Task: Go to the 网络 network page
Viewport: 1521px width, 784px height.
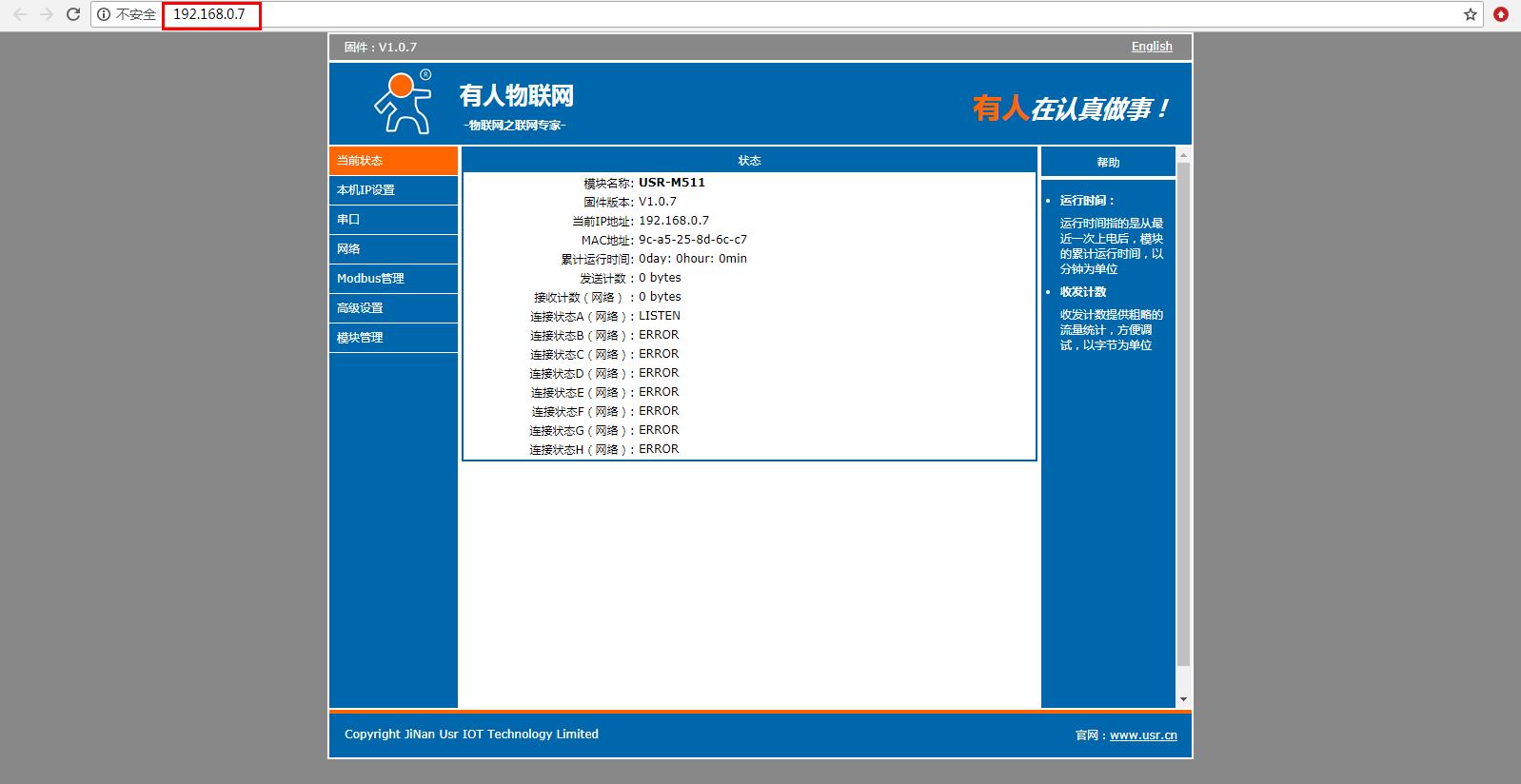Action: 393,249
